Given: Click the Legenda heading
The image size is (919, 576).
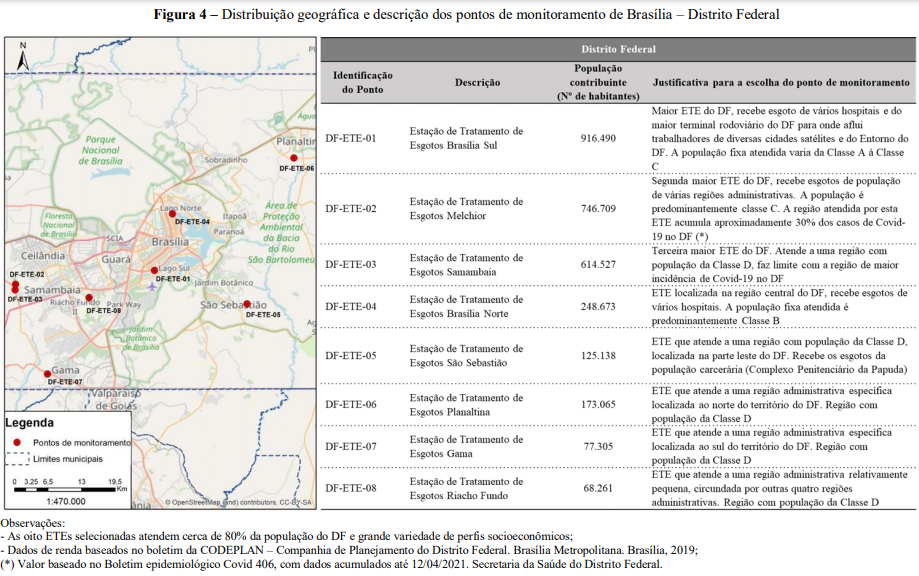Looking at the screenshot, I should point(29,422).
